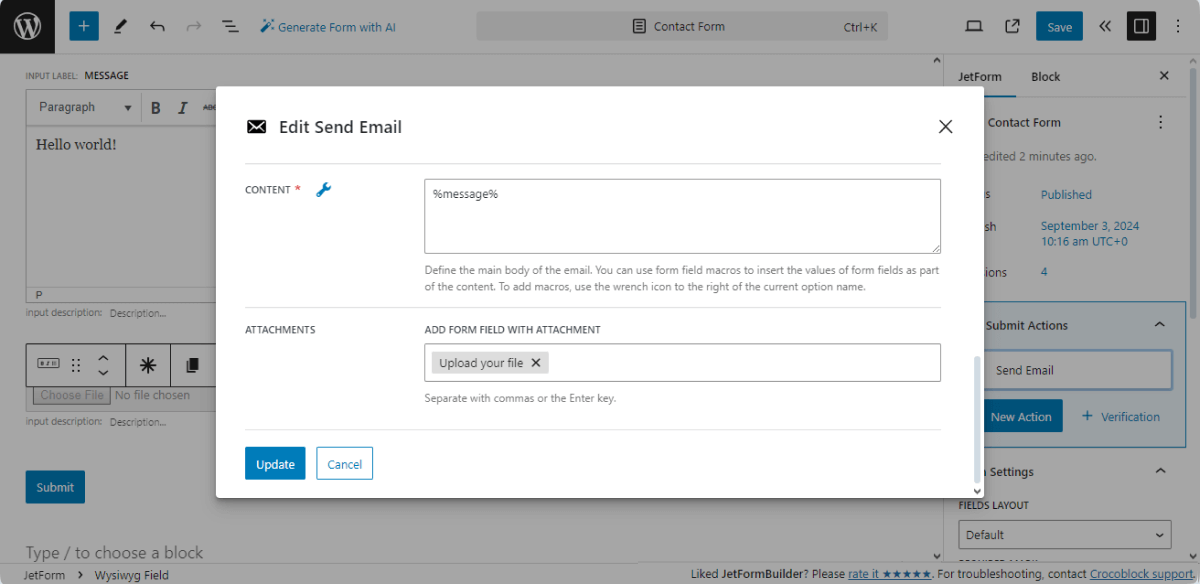Click the Update button in the modal
Viewport: 1200px width, 584px height.
pos(275,463)
